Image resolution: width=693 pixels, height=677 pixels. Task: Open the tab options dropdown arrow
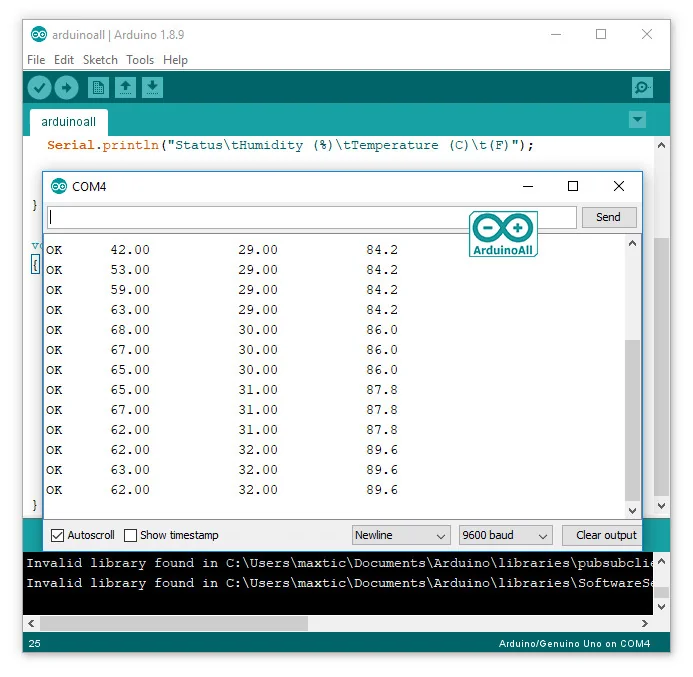637,119
